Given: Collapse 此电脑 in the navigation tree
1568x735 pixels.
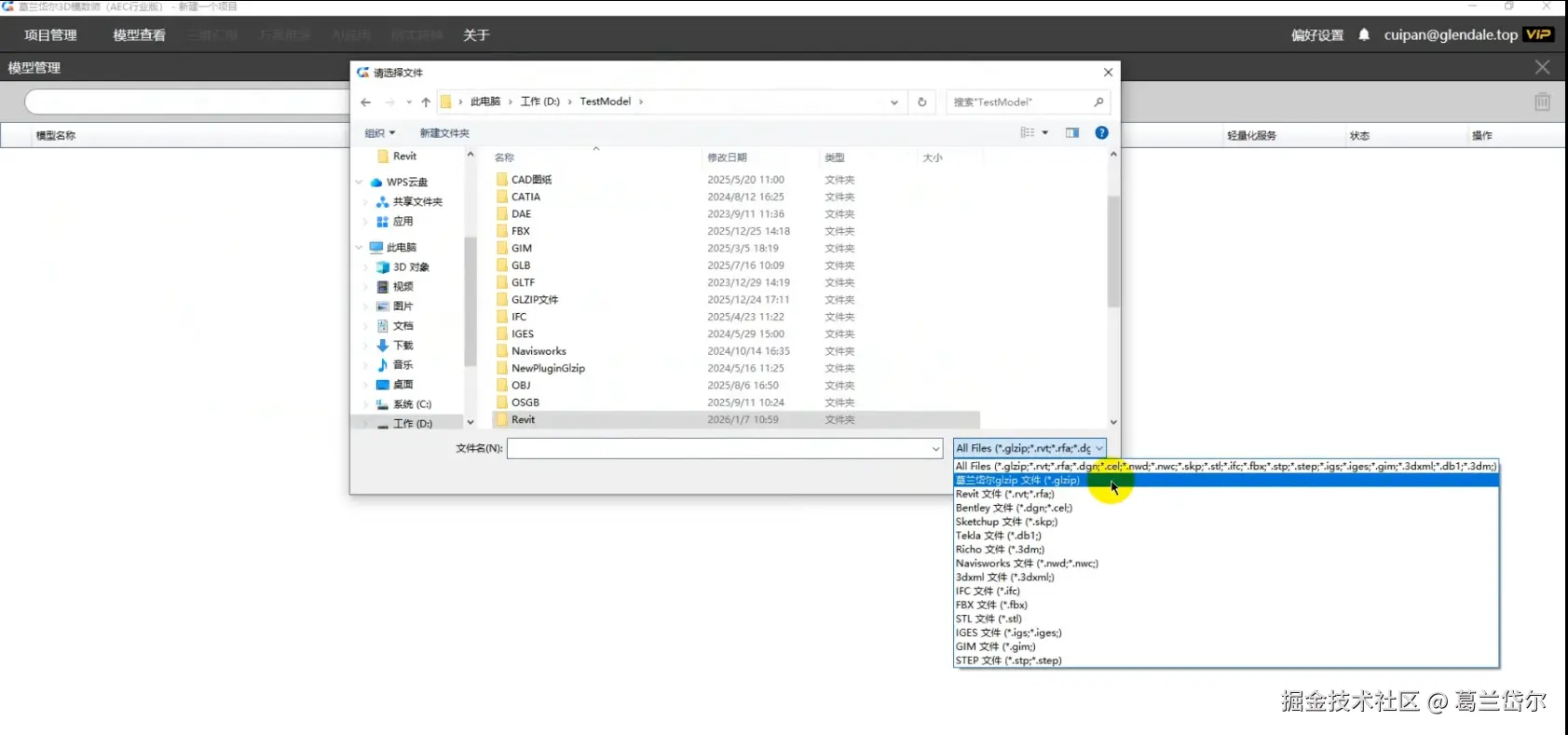Looking at the screenshot, I should (x=359, y=247).
